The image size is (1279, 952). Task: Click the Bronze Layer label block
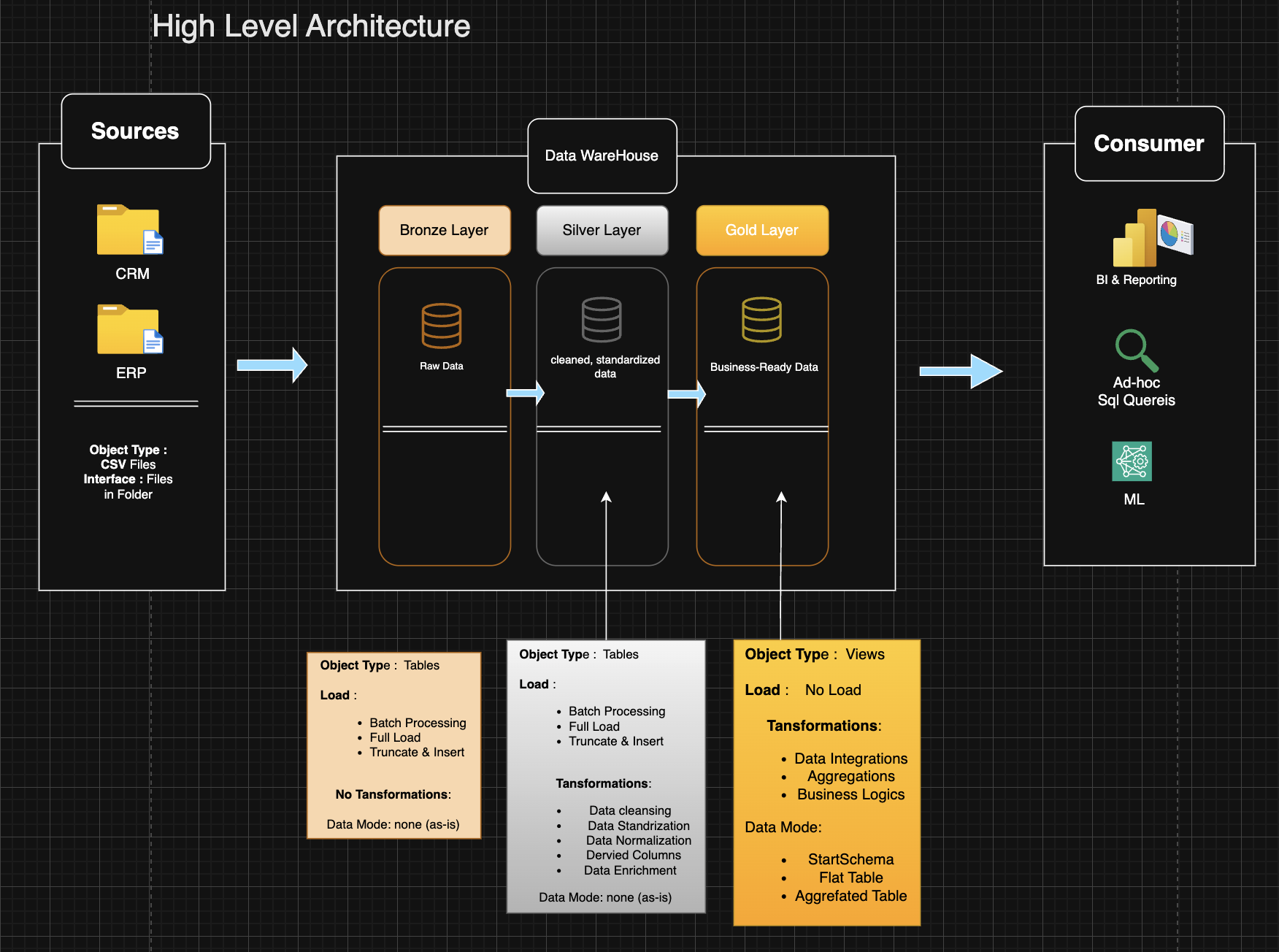[x=444, y=230]
